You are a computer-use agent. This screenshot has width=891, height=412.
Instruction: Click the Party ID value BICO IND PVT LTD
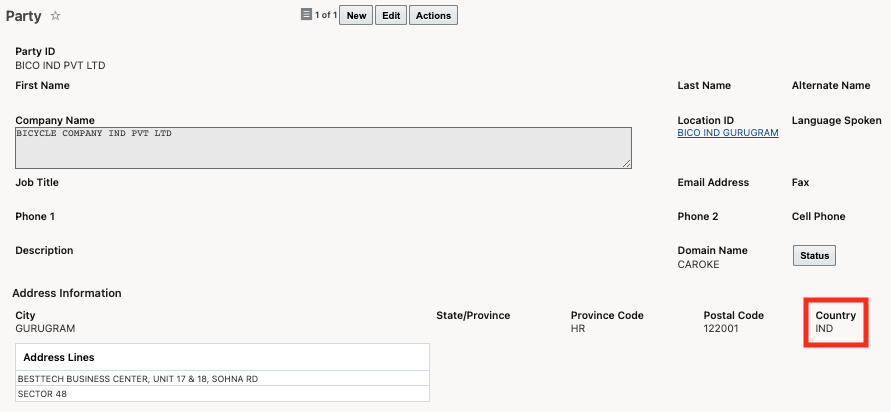60,66
